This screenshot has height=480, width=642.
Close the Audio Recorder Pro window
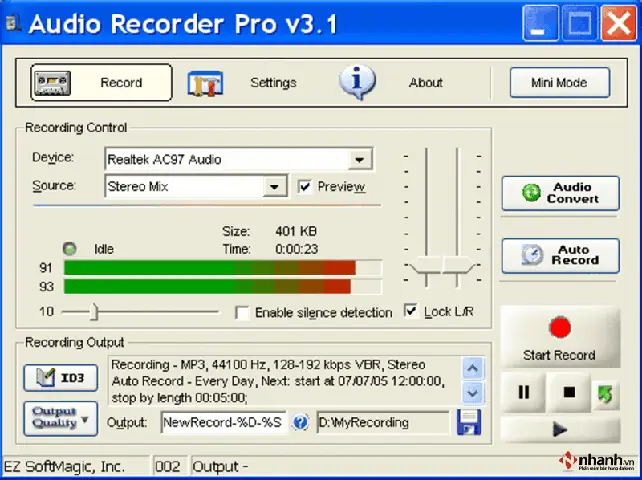pyautogui.click(x=619, y=23)
